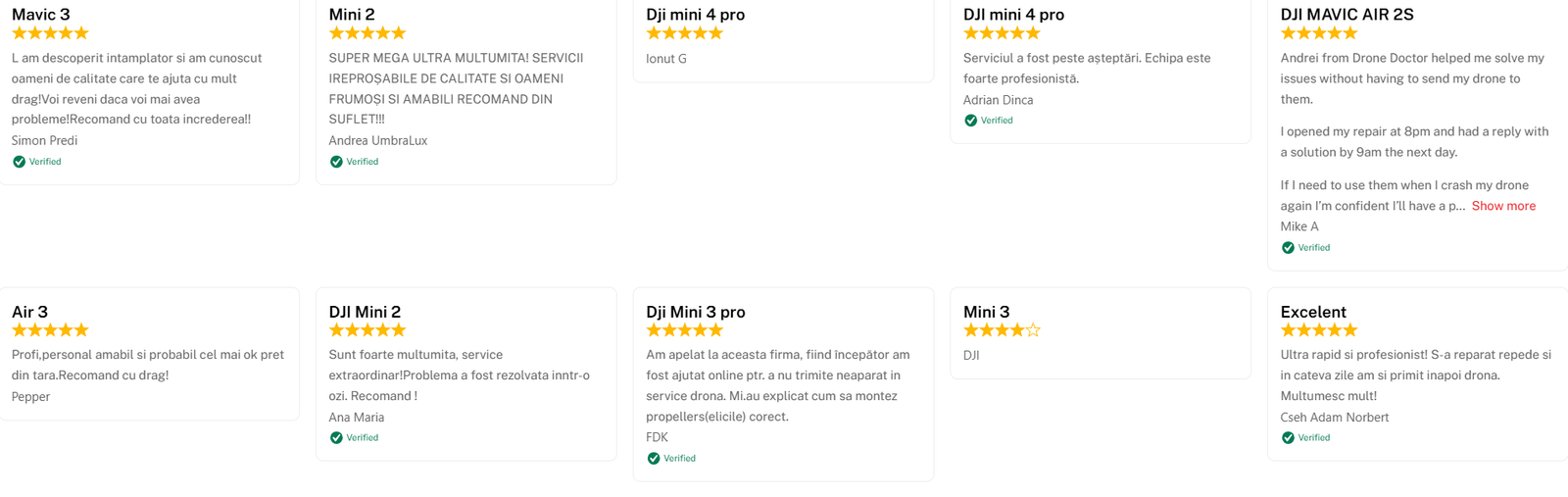Click the star rating under Dji mini 4 pro by Ionut G

pos(684,33)
